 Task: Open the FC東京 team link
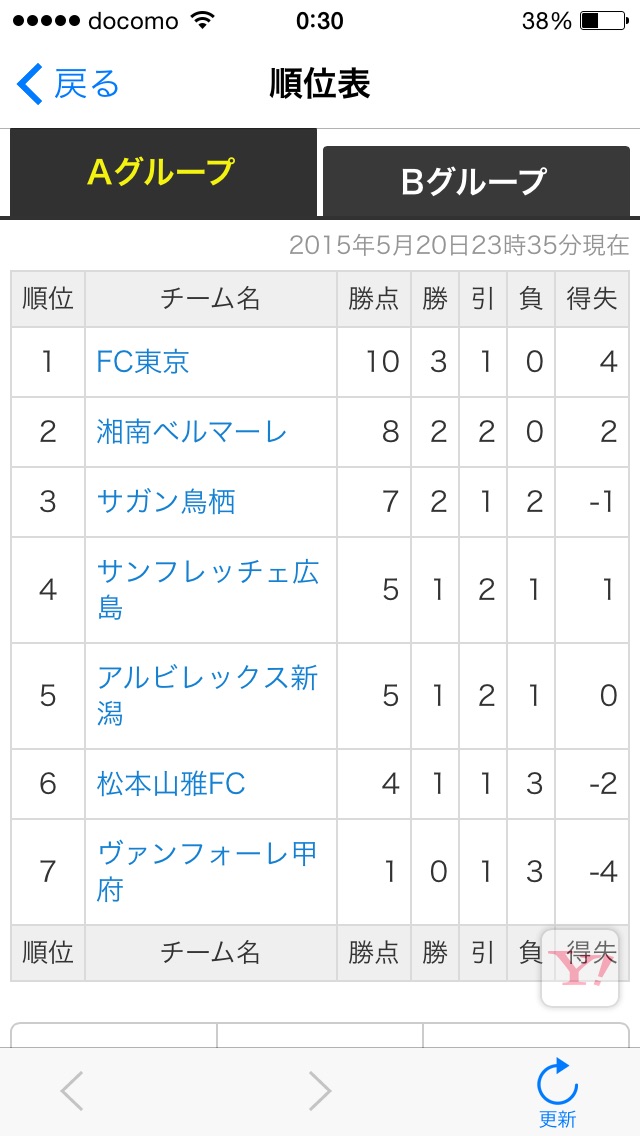pos(143,362)
